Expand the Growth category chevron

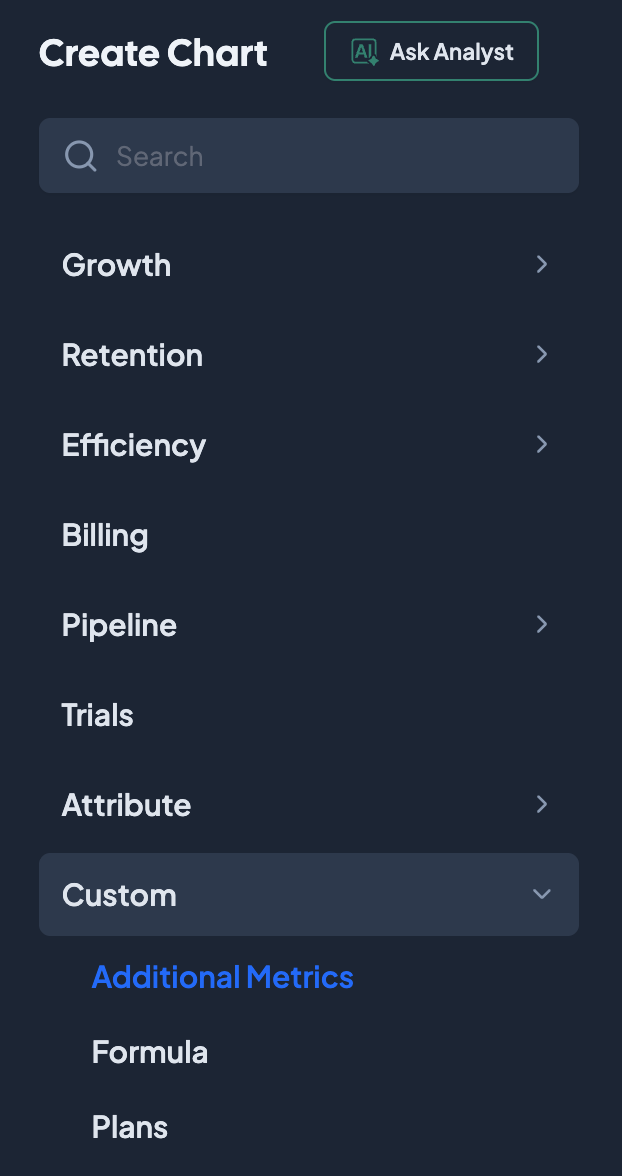point(541,264)
